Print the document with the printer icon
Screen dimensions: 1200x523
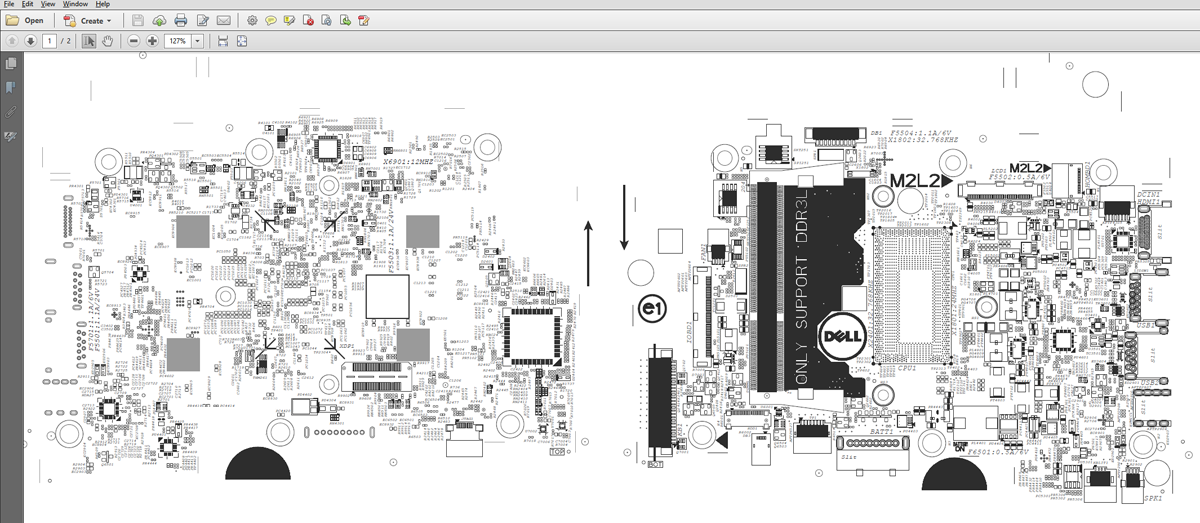point(181,20)
